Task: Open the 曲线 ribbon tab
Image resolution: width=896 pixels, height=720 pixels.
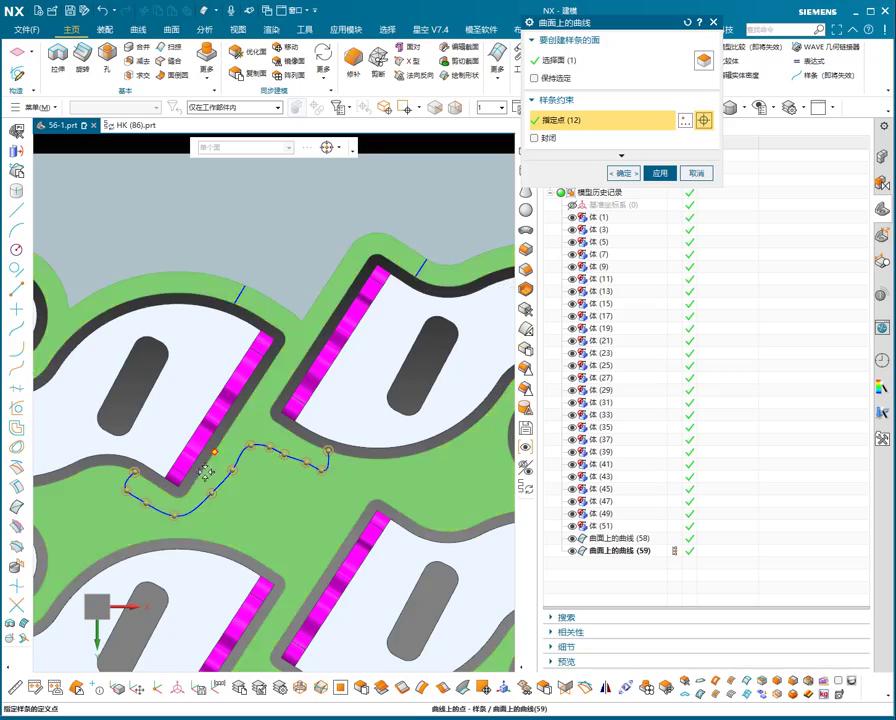Action: pos(138,30)
